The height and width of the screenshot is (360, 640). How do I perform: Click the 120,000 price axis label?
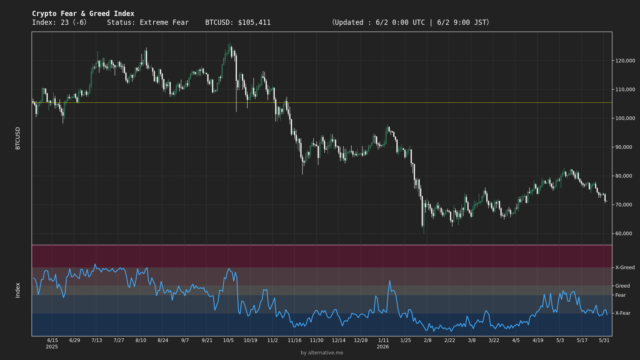pyautogui.click(x=625, y=60)
